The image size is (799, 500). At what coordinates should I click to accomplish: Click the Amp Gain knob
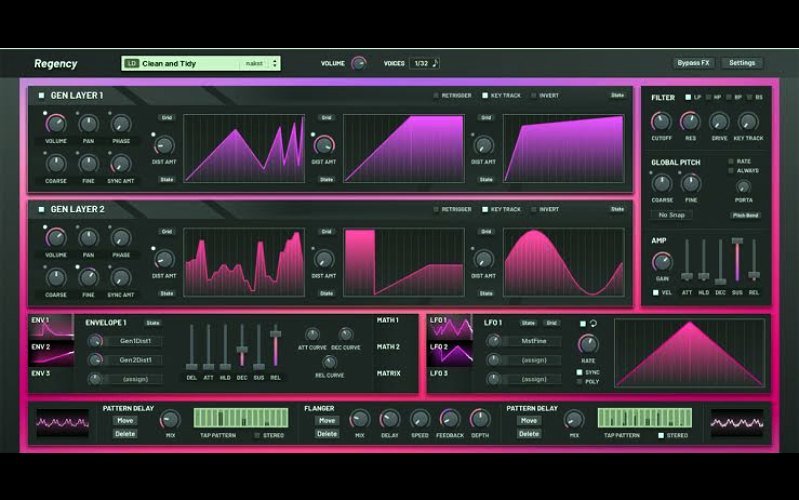tap(661, 262)
